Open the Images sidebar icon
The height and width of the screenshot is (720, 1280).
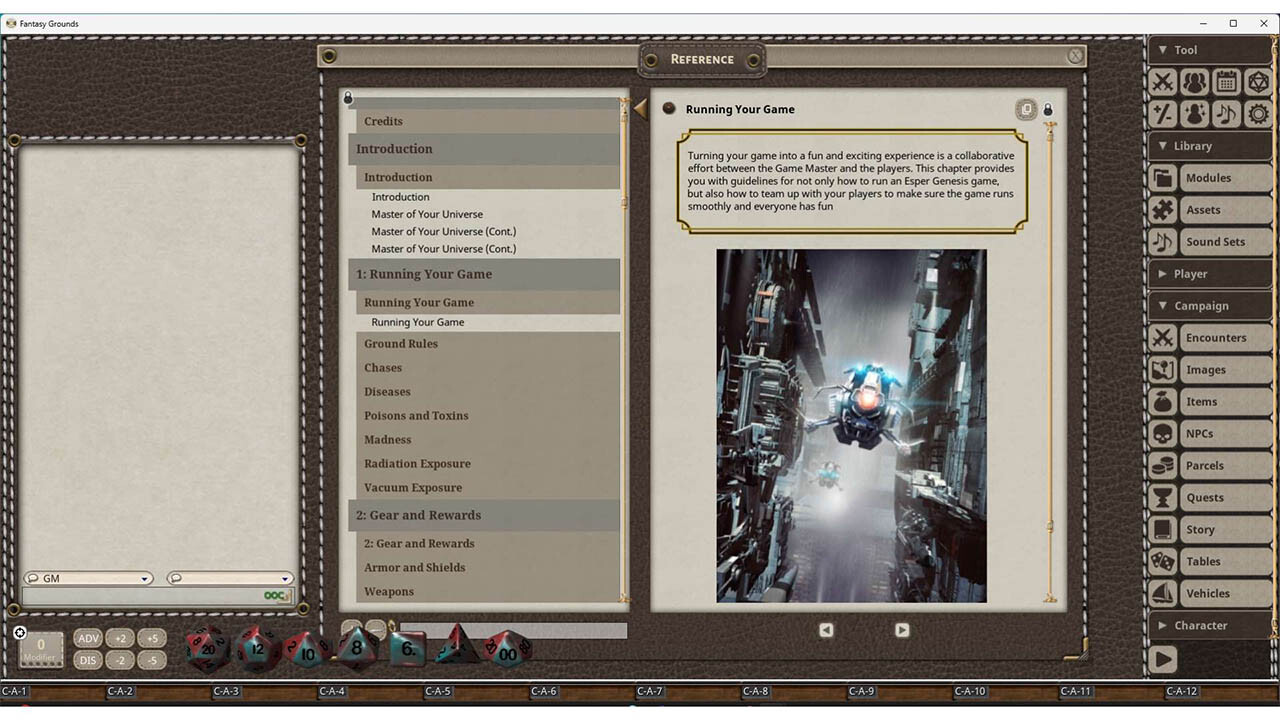[x=1162, y=369]
